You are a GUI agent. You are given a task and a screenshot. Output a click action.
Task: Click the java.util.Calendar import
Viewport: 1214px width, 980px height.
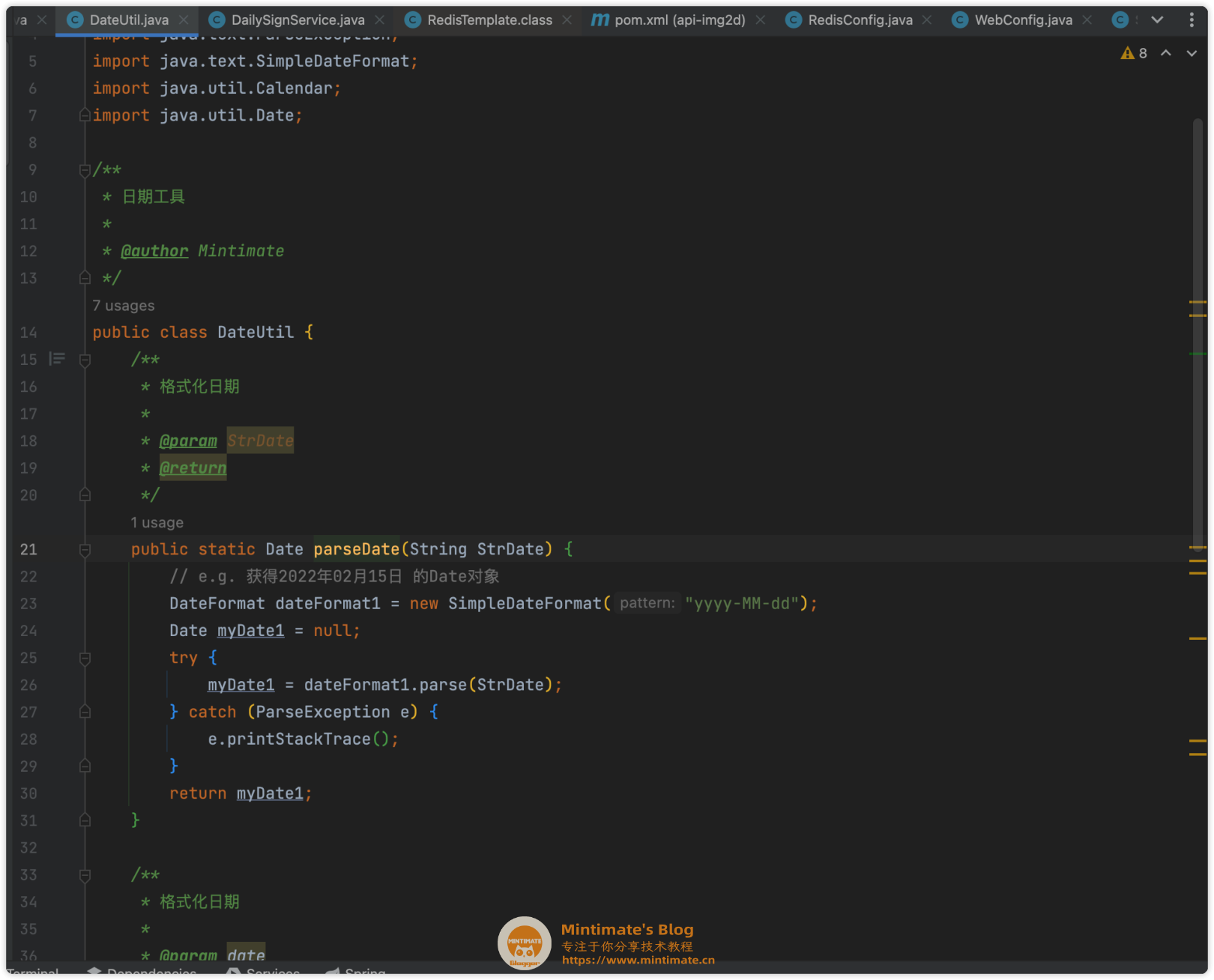coord(246,88)
